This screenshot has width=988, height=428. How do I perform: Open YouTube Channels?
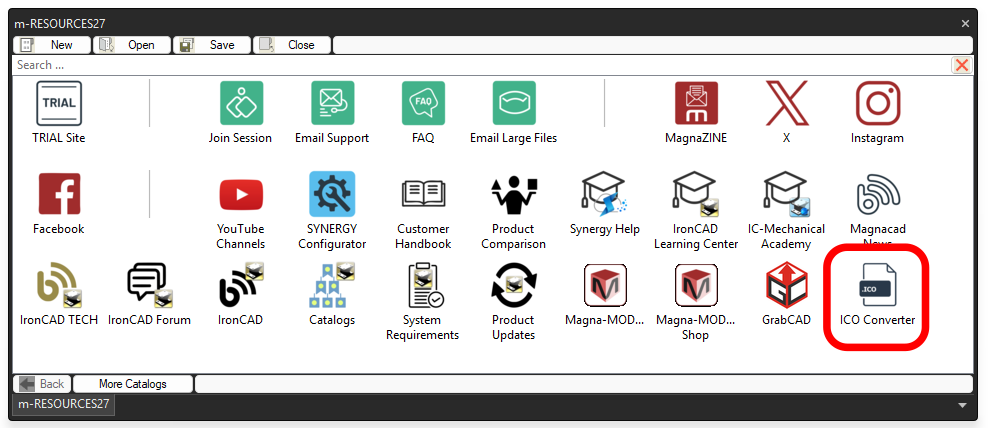click(x=241, y=194)
